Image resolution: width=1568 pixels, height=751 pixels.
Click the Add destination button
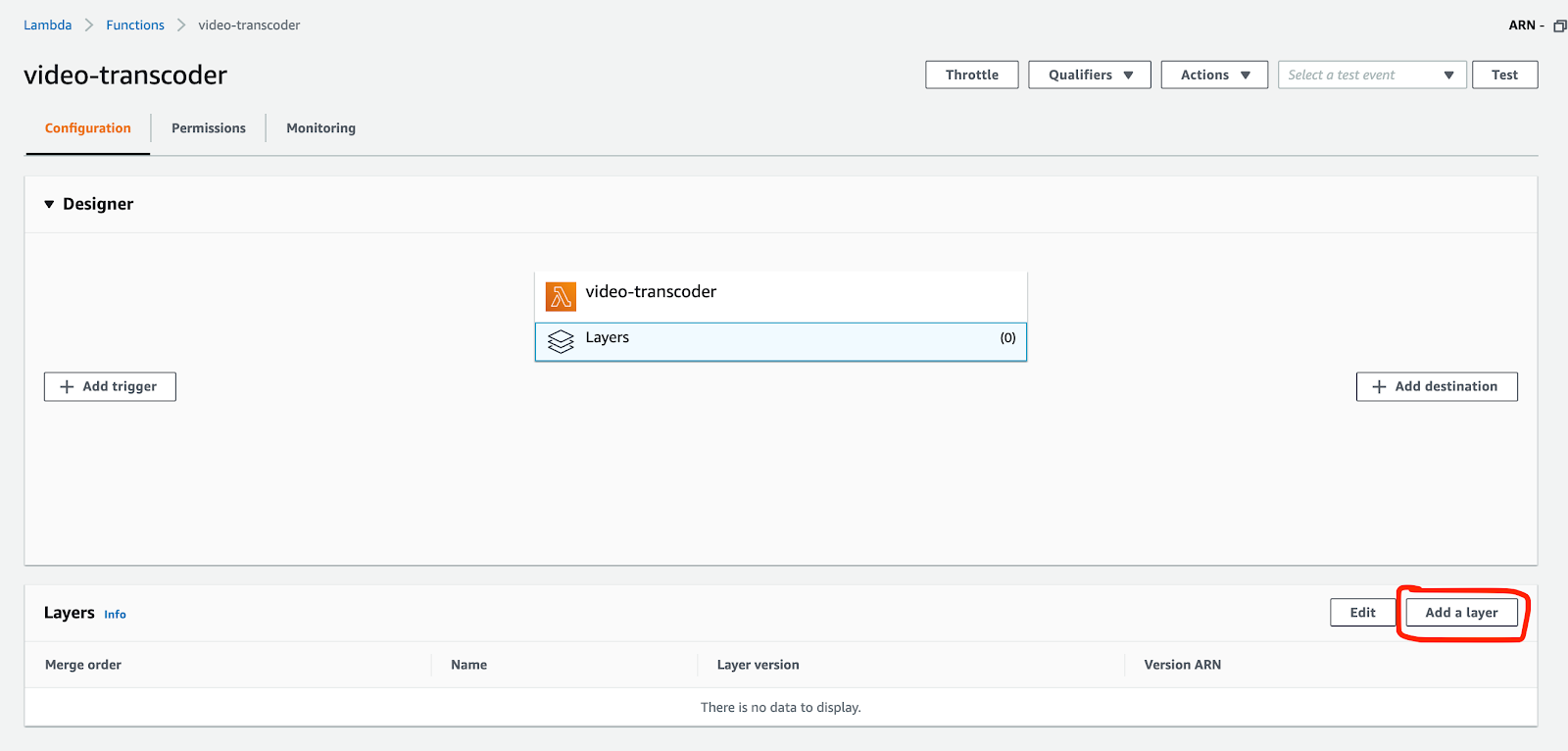coord(1437,386)
